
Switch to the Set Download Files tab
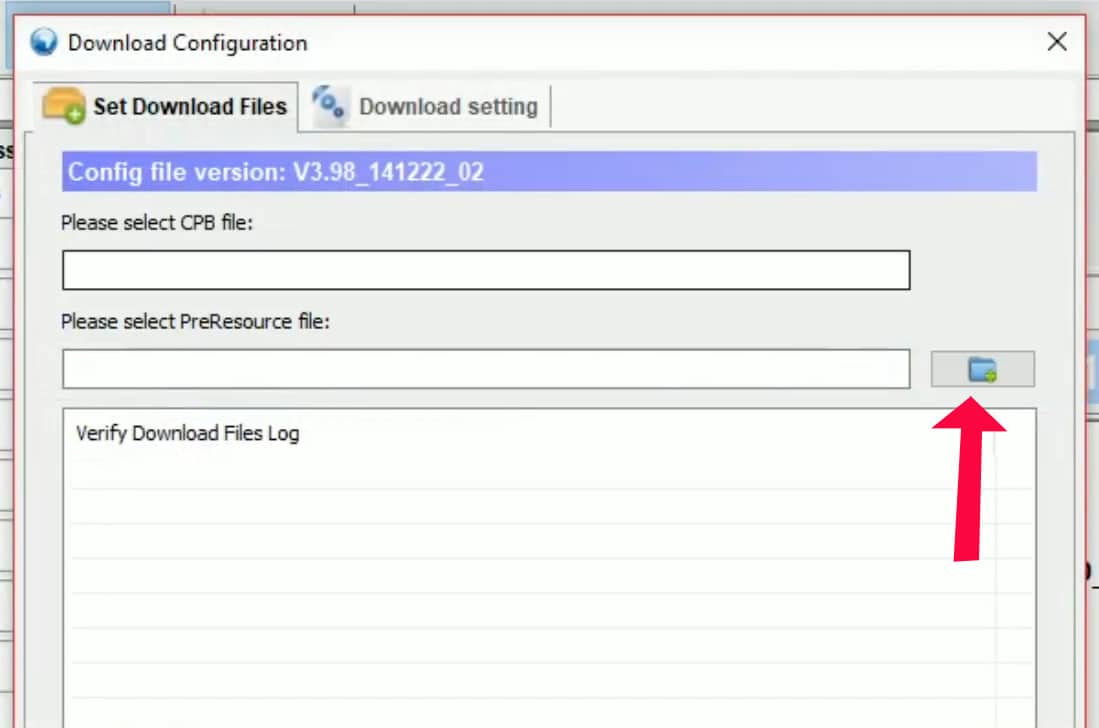[165, 107]
